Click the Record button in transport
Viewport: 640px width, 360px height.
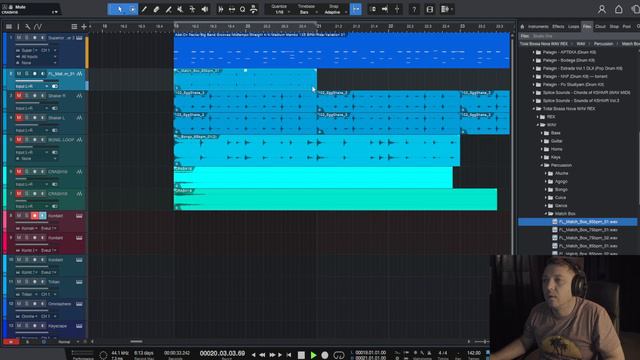coord(325,355)
